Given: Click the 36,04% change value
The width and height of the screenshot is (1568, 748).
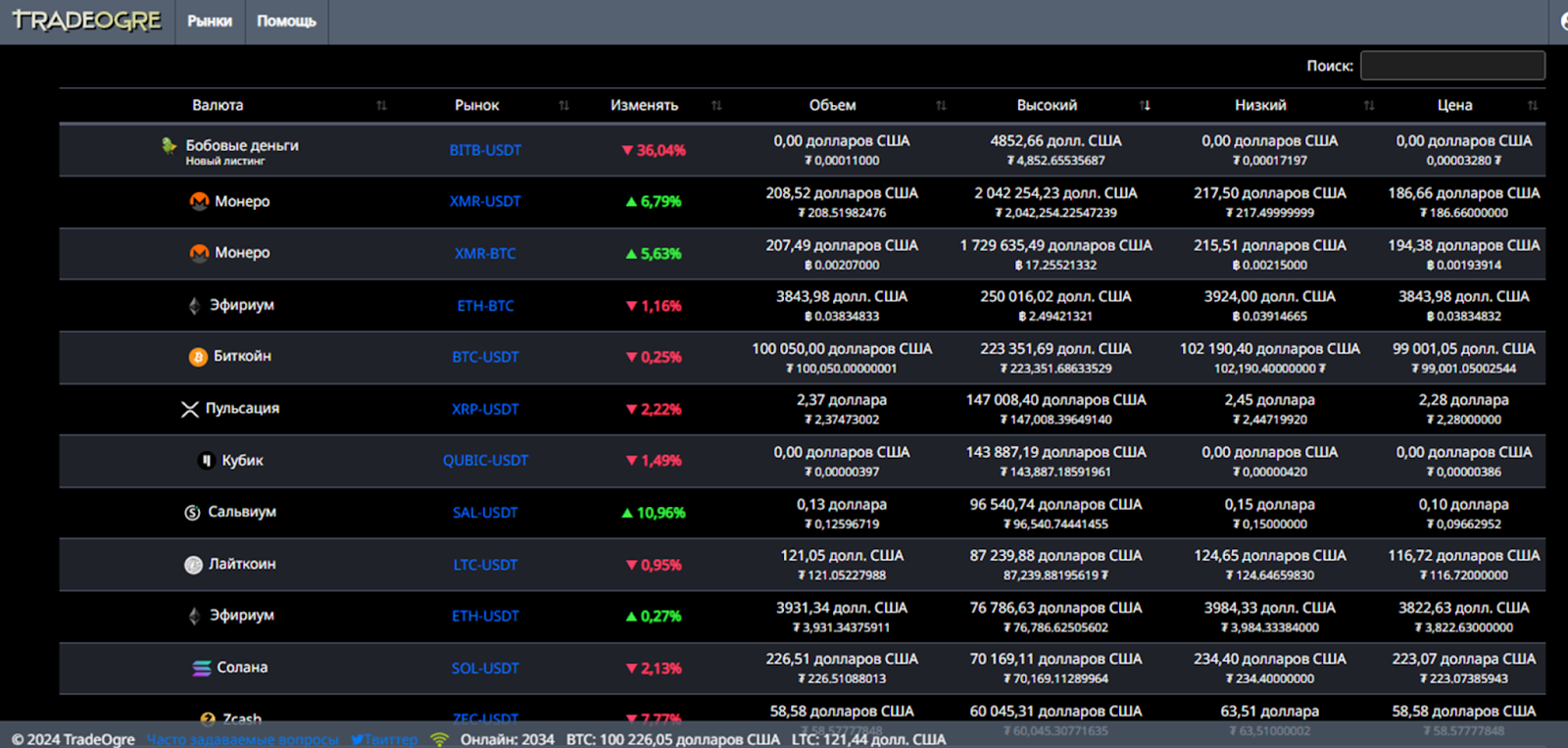Looking at the screenshot, I should click(654, 150).
